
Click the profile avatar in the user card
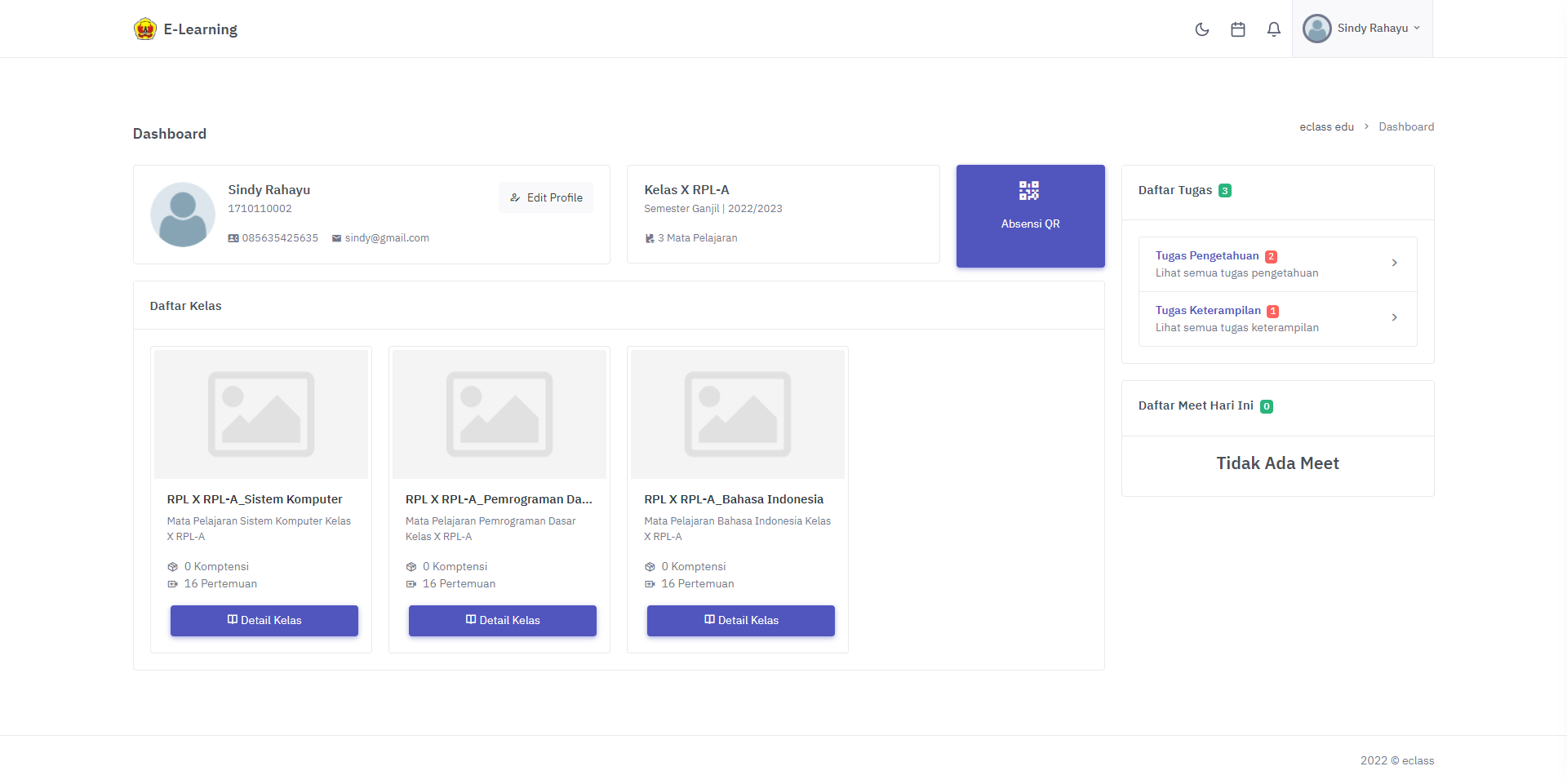(183, 215)
